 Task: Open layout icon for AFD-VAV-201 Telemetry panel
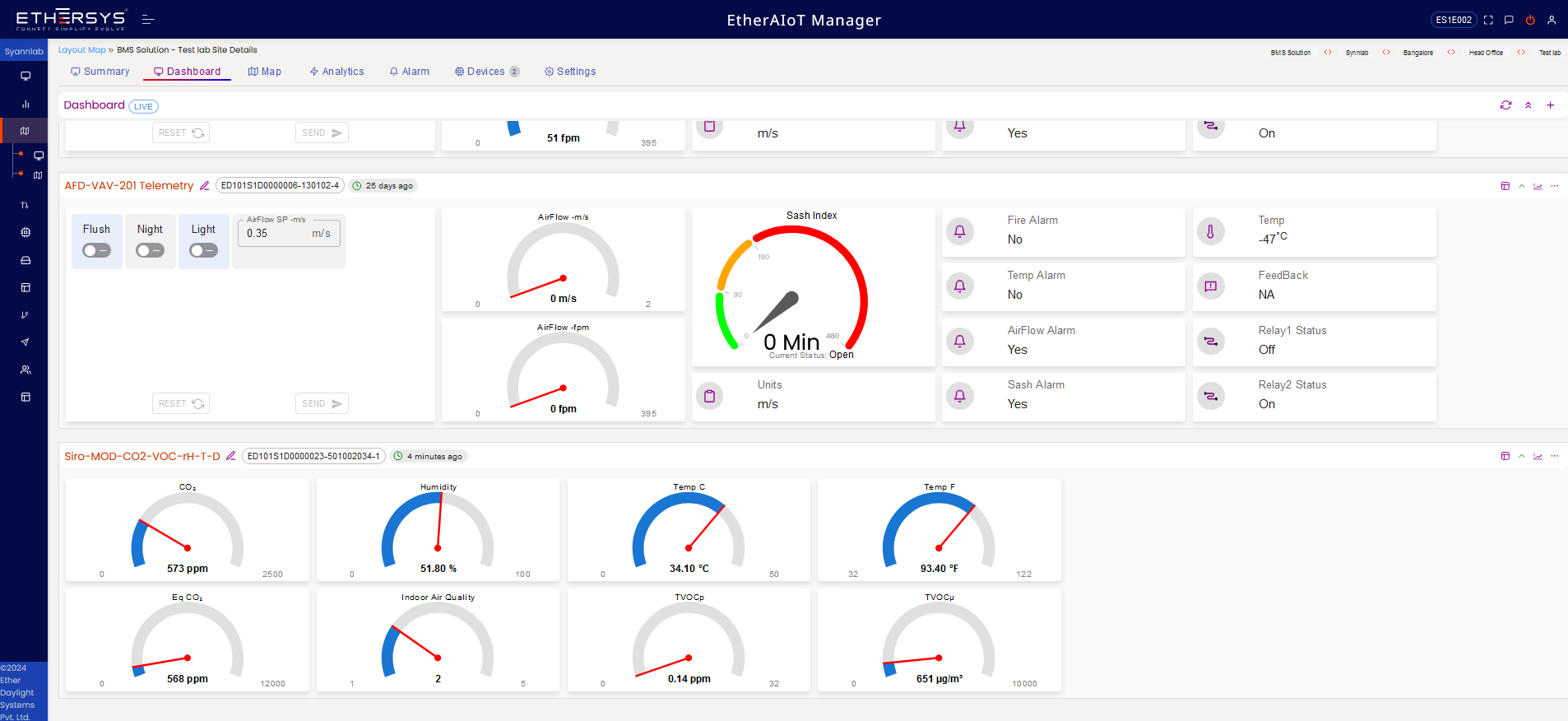pyautogui.click(x=1505, y=186)
